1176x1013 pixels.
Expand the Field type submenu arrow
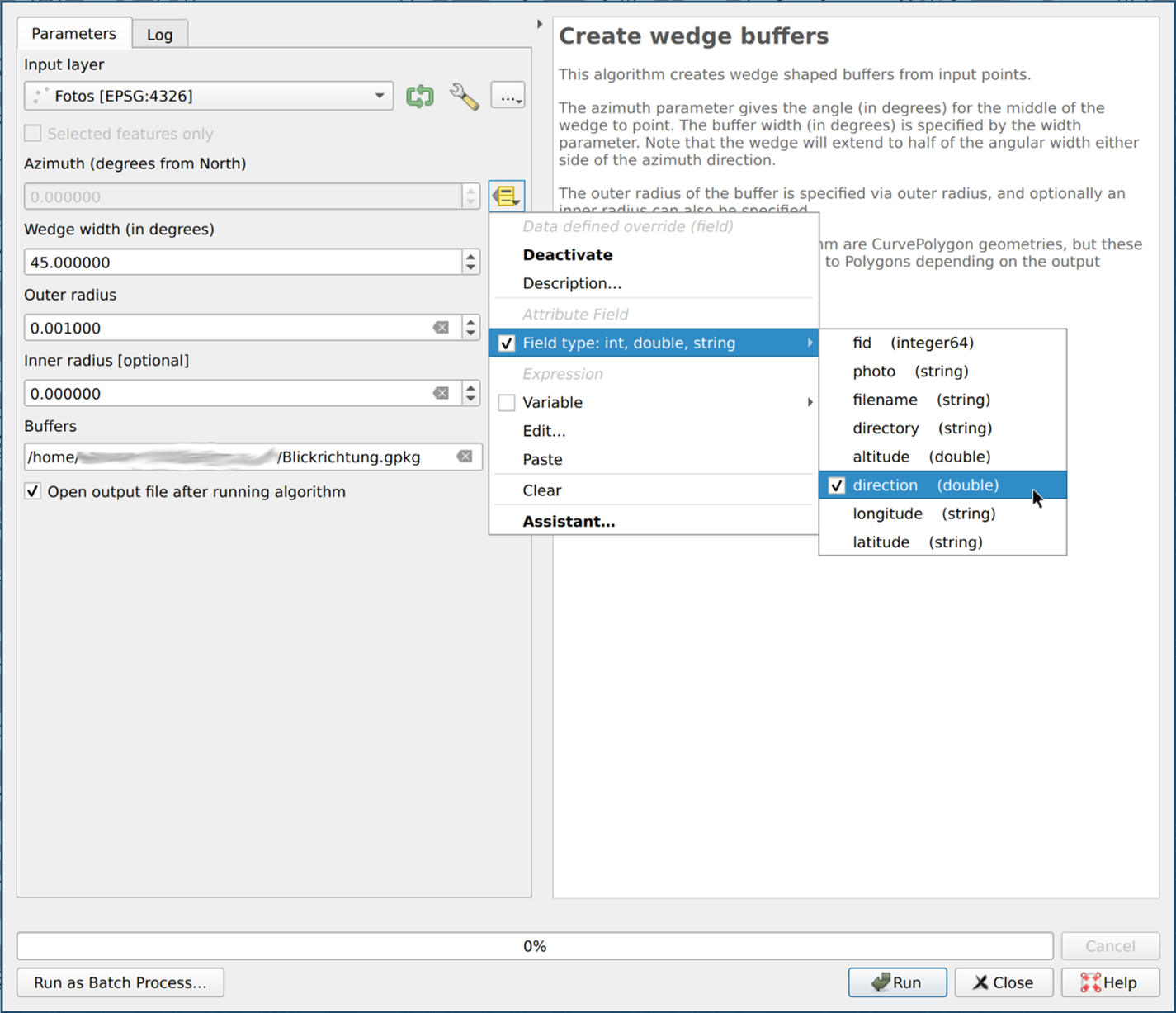pos(810,343)
